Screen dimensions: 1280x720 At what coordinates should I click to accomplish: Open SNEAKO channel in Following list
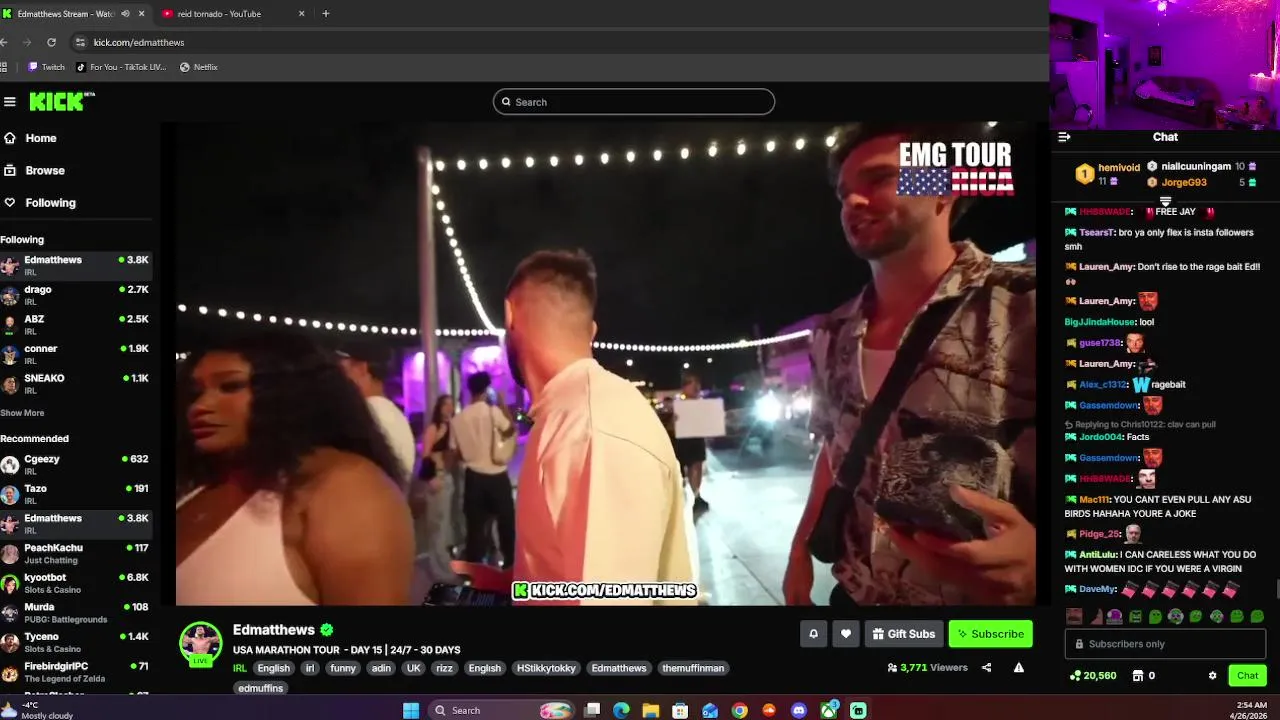coord(76,383)
